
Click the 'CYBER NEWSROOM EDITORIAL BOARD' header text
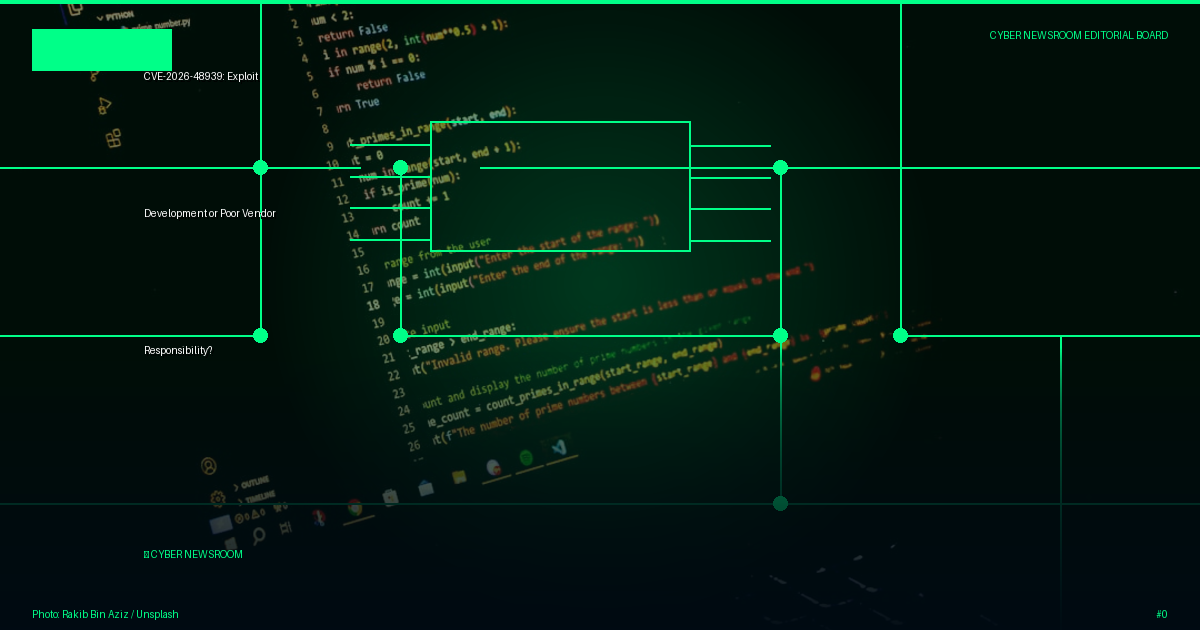point(1078,35)
